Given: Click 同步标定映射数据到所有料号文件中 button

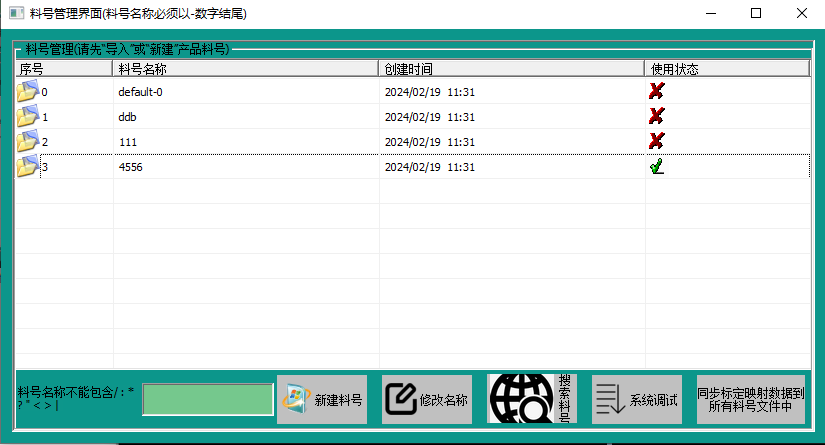Looking at the screenshot, I should pos(750,399).
